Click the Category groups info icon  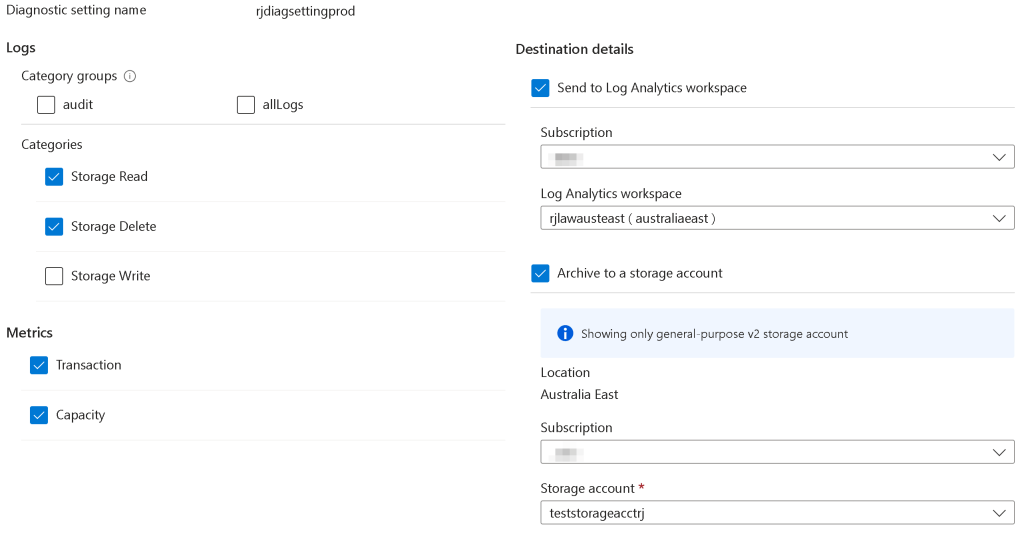(130, 76)
